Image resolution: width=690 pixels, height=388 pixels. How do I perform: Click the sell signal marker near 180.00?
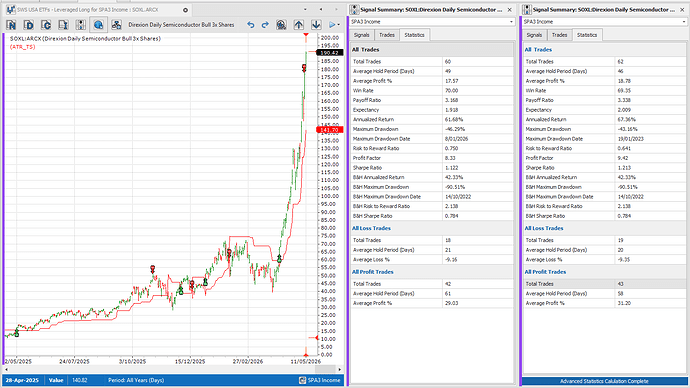click(304, 68)
